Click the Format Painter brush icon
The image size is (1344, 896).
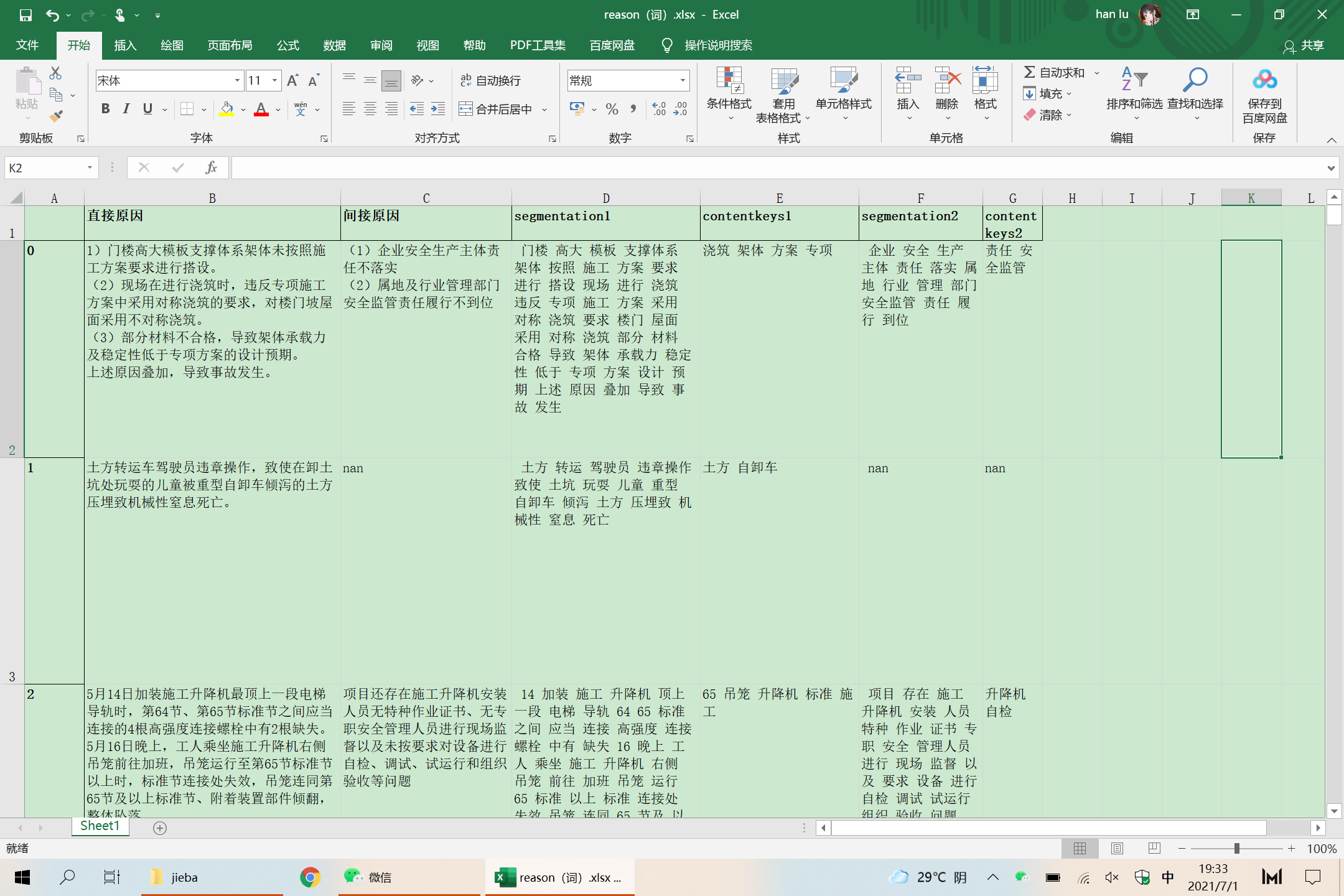[x=56, y=116]
